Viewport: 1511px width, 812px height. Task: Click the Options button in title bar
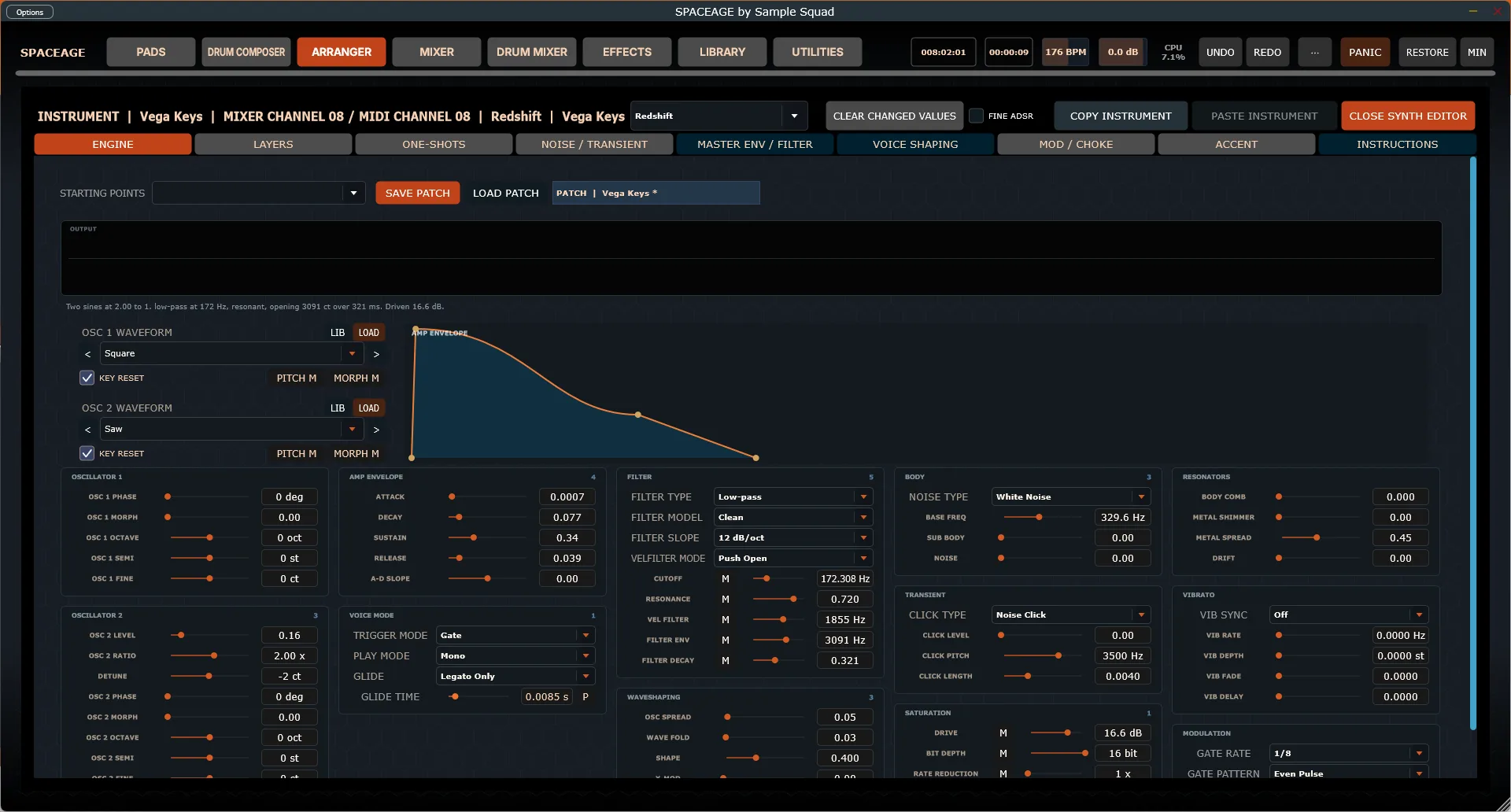(x=30, y=13)
